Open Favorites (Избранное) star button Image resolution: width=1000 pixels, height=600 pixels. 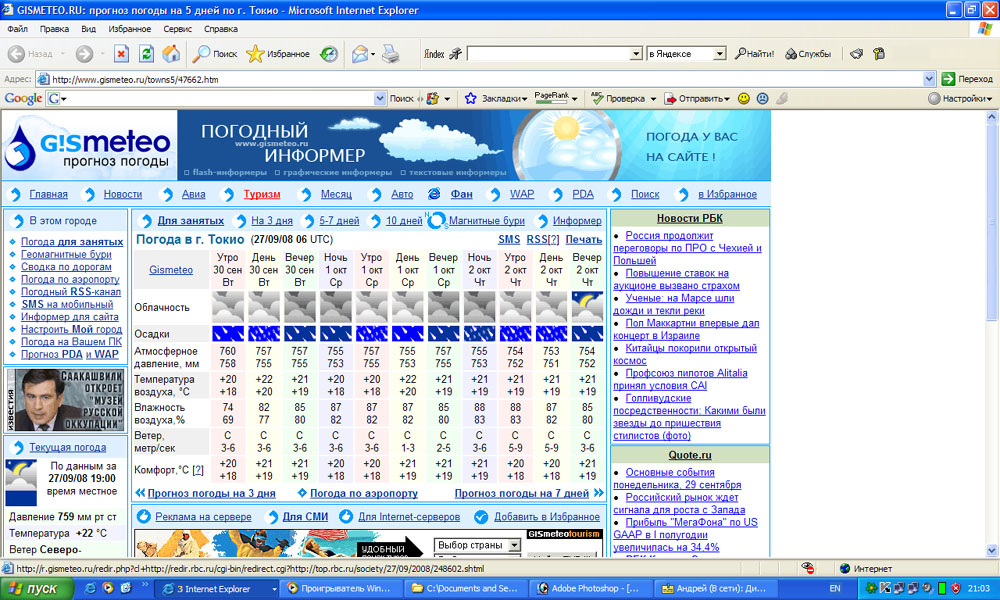277,54
